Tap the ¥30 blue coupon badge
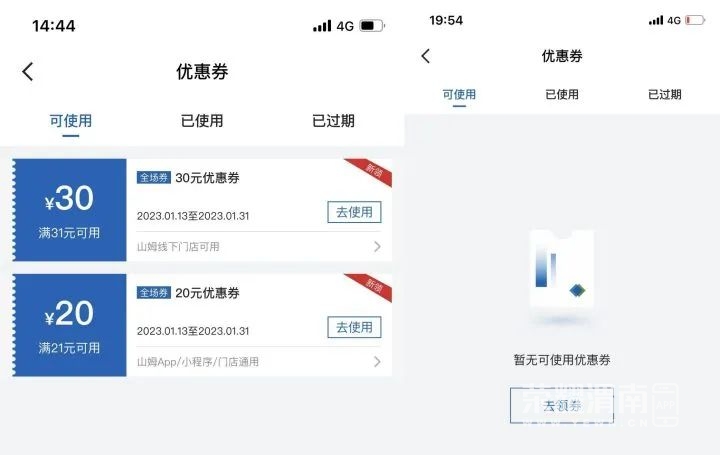The image size is (720, 455). (x=69, y=210)
